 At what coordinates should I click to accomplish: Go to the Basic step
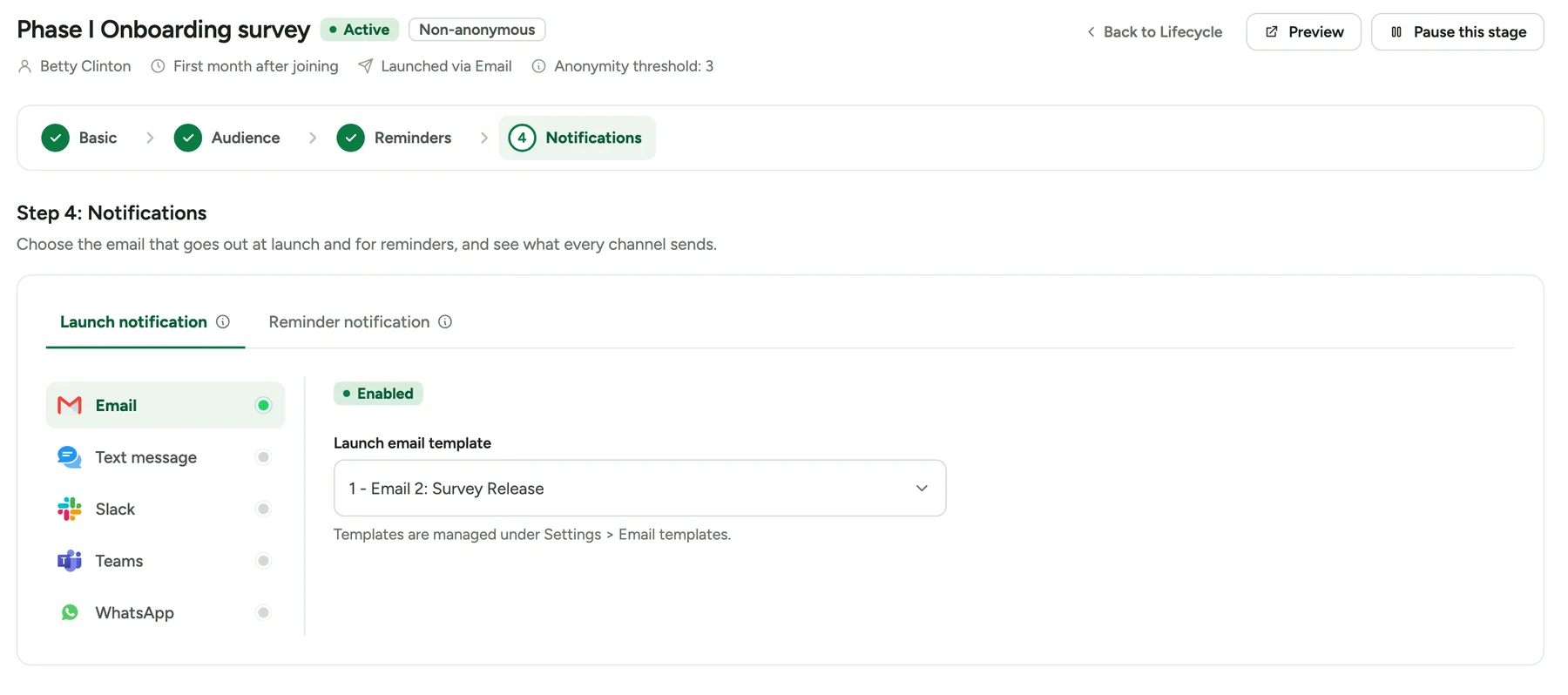(80, 138)
